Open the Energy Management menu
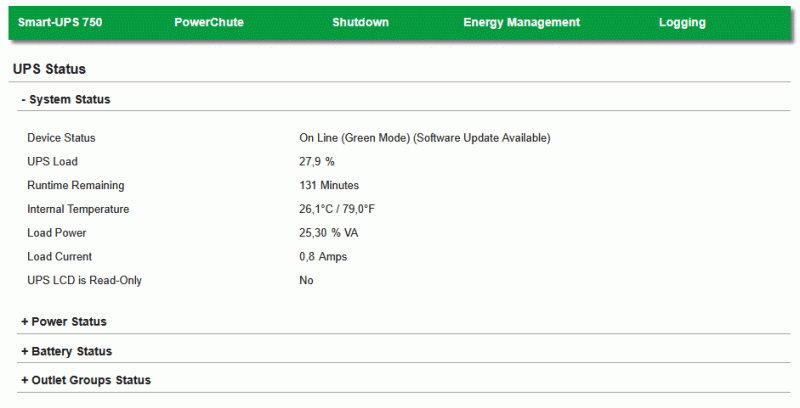 [521, 22]
